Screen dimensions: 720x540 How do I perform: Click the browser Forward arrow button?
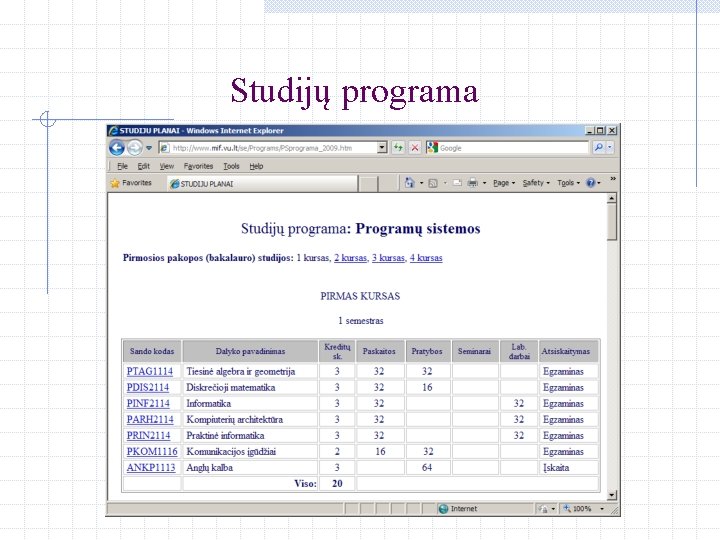135,148
